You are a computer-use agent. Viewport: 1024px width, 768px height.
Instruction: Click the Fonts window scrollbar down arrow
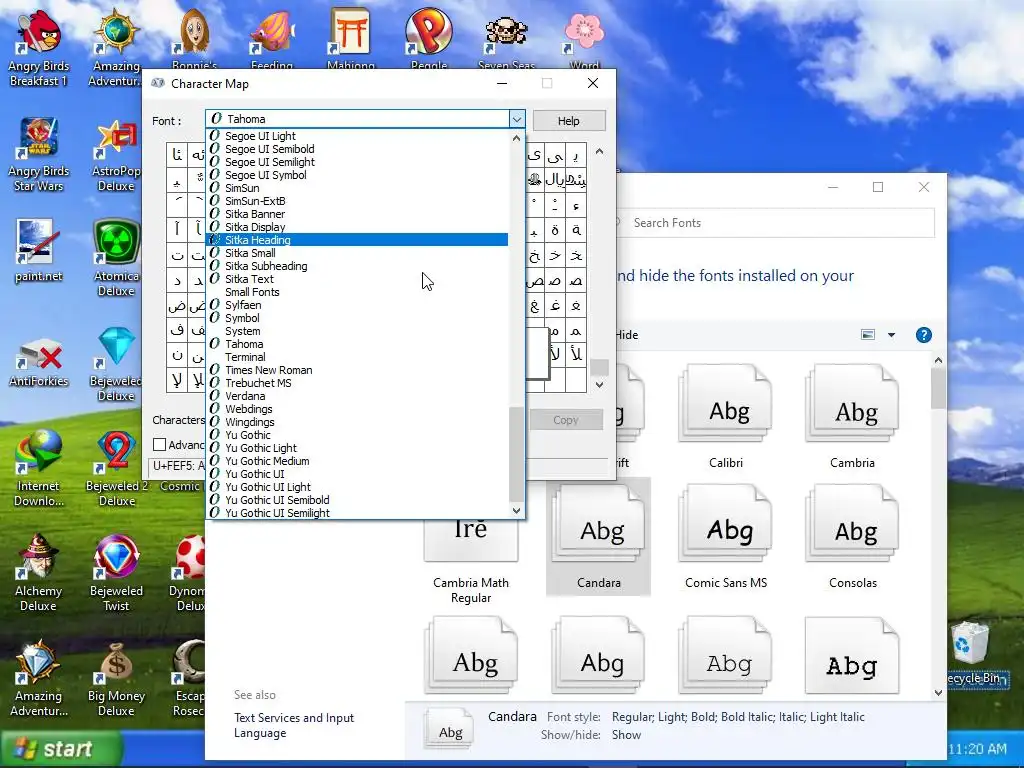point(938,693)
